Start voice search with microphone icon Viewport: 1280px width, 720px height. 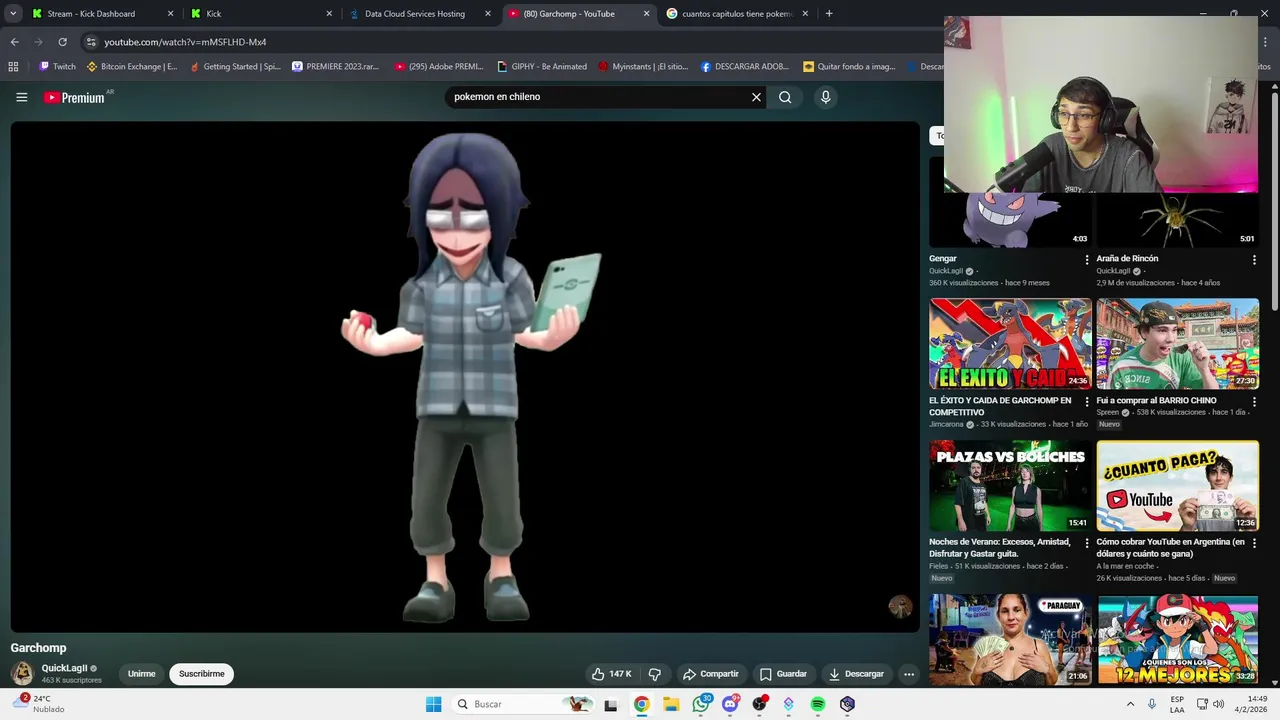(x=825, y=97)
